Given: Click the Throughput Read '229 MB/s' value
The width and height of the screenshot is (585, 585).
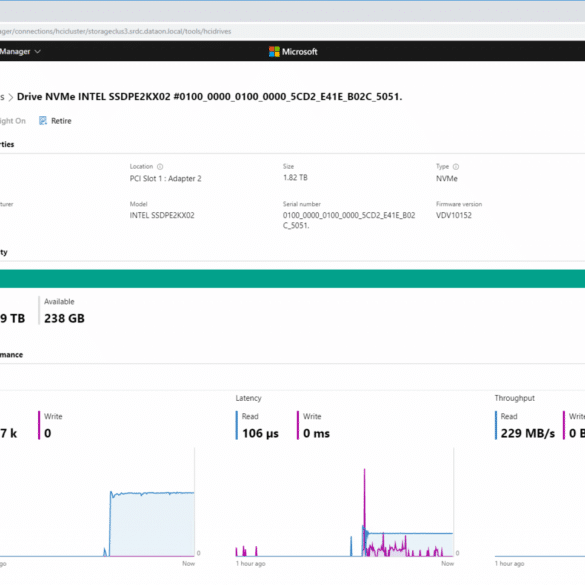Looking at the screenshot, I should [x=528, y=433].
